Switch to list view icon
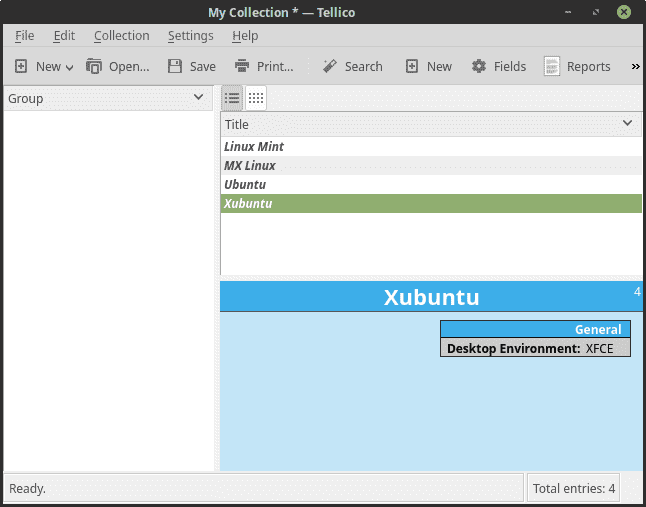The width and height of the screenshot is (646, 507). [232, 98]
